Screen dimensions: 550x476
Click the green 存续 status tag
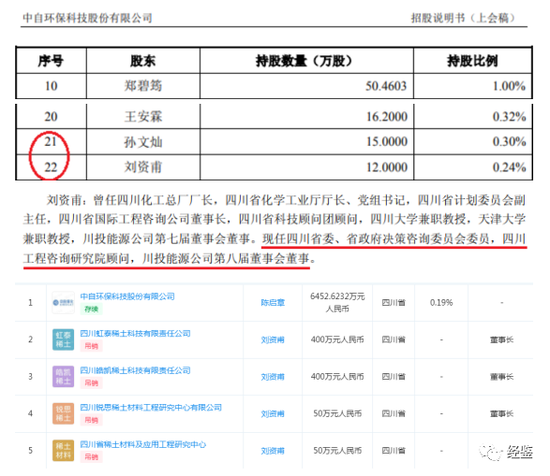pyautogui.click(x=91, y=309)
